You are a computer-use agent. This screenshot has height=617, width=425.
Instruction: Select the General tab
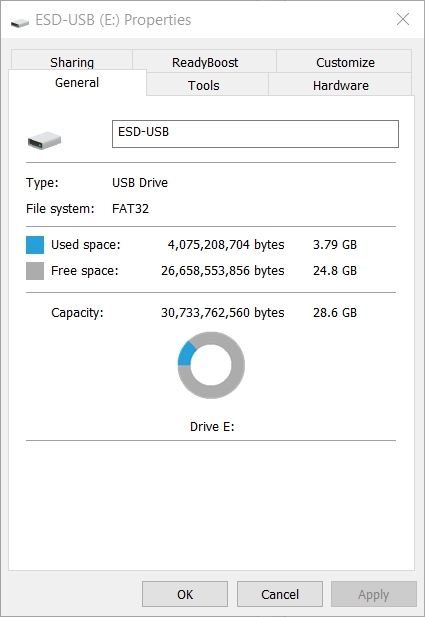(x=77, y=82)
